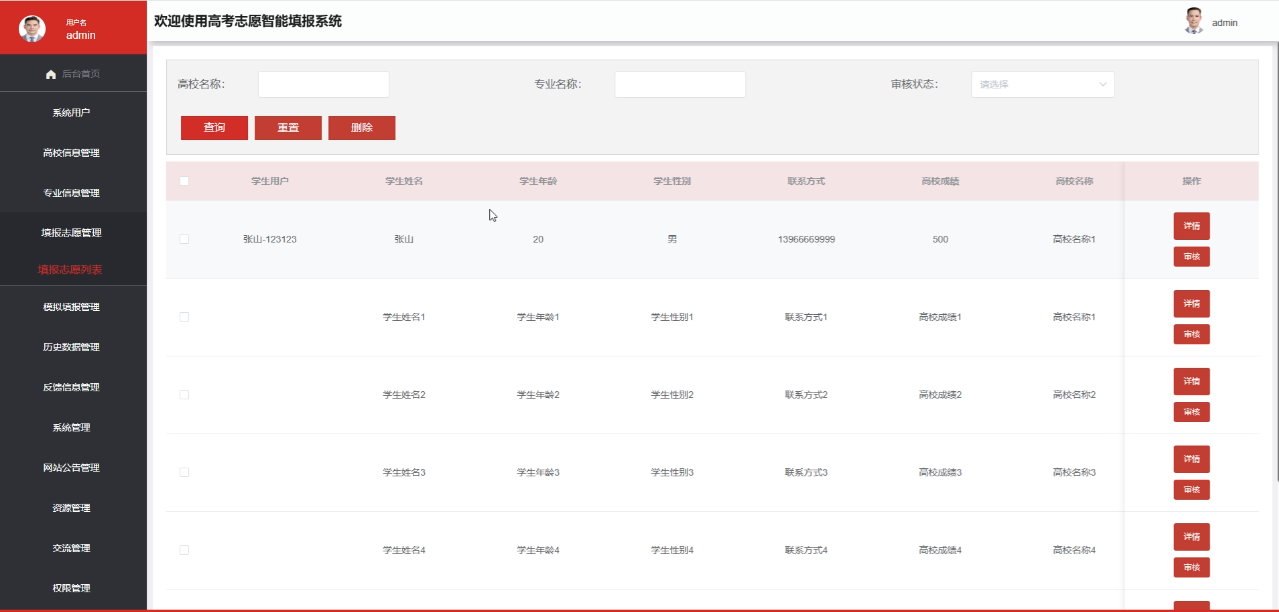Expand the 交流管理 menu
Image resolution: width=1279 pixels, height=612 pixels.
pyautogui.click(x=73, y=548)
